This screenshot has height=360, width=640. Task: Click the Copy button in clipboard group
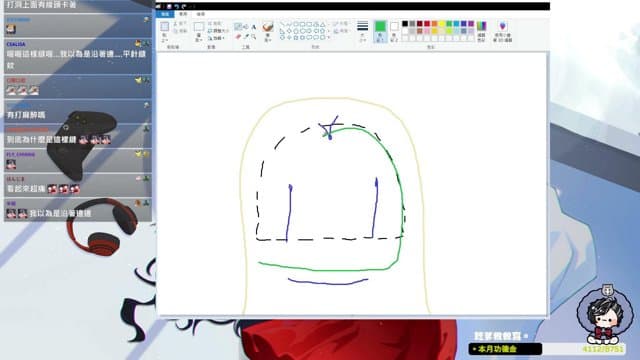[x=180, y=31]
